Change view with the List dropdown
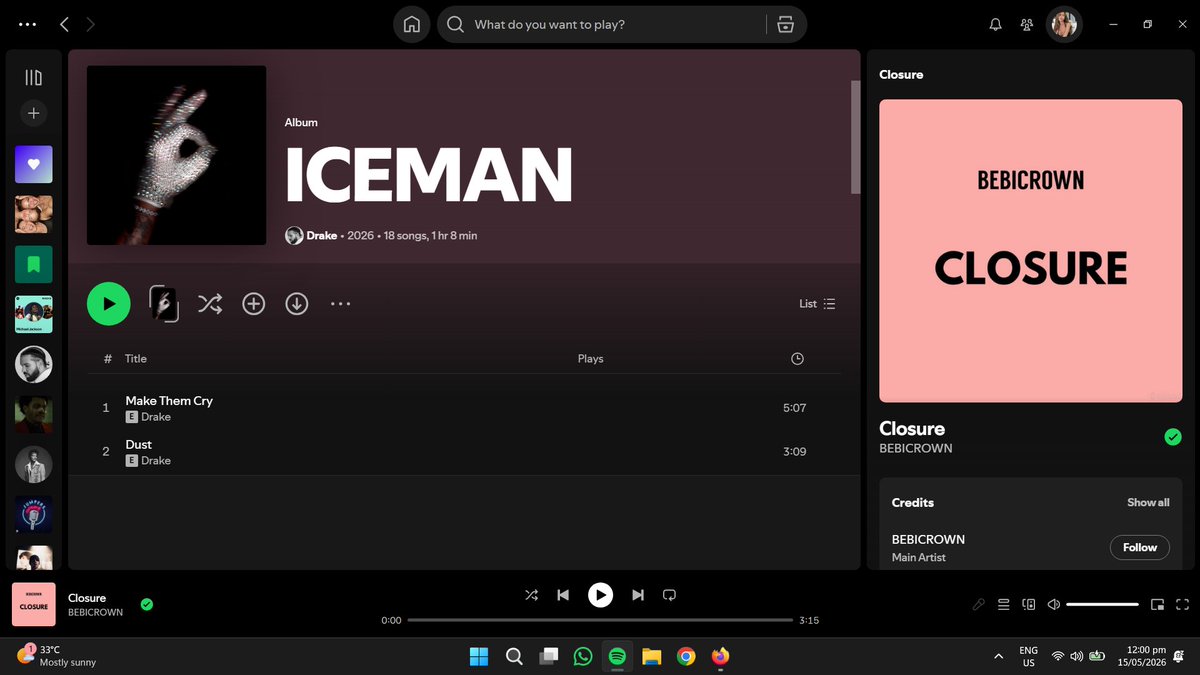The image size is (1200, 675). [817, 304]
